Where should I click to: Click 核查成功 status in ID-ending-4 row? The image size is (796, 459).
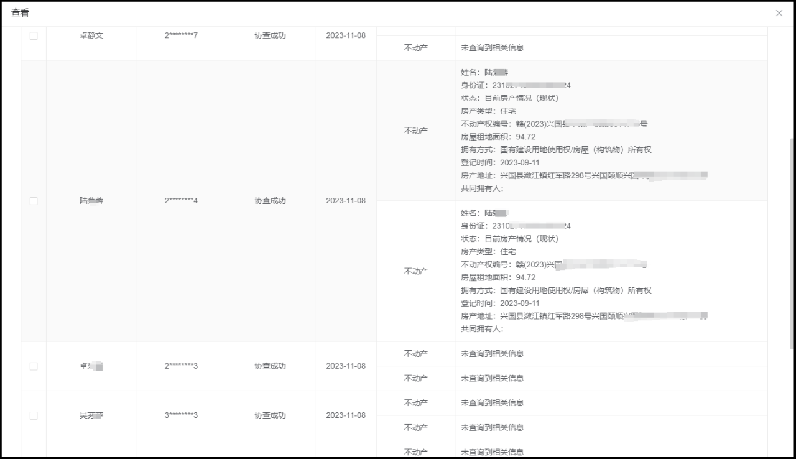click(x=270, y=201)
